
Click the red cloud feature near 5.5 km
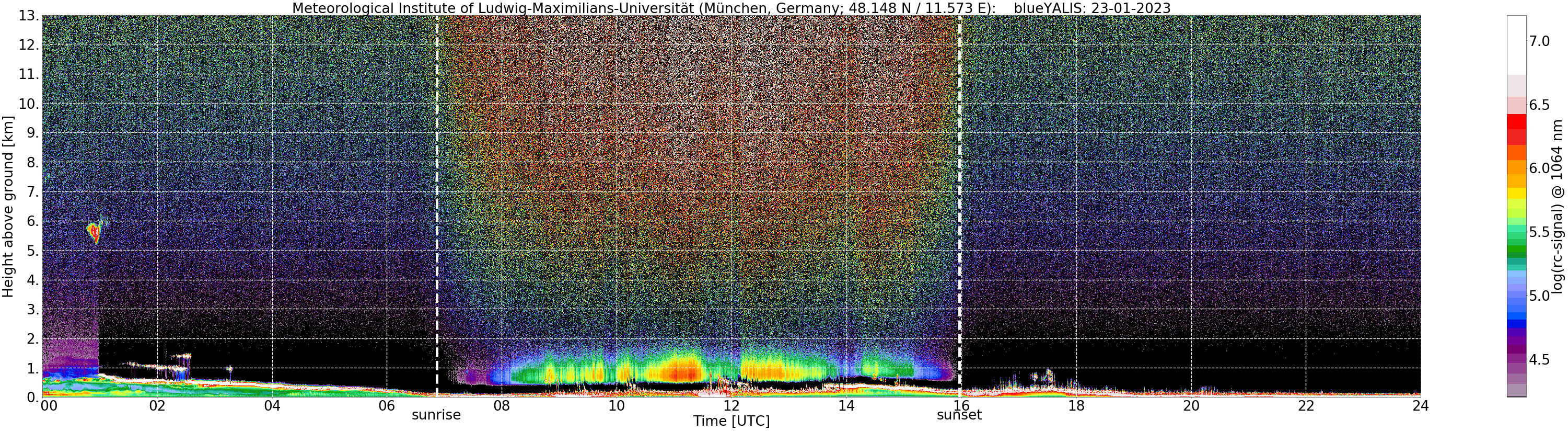(x=94, y=232)
